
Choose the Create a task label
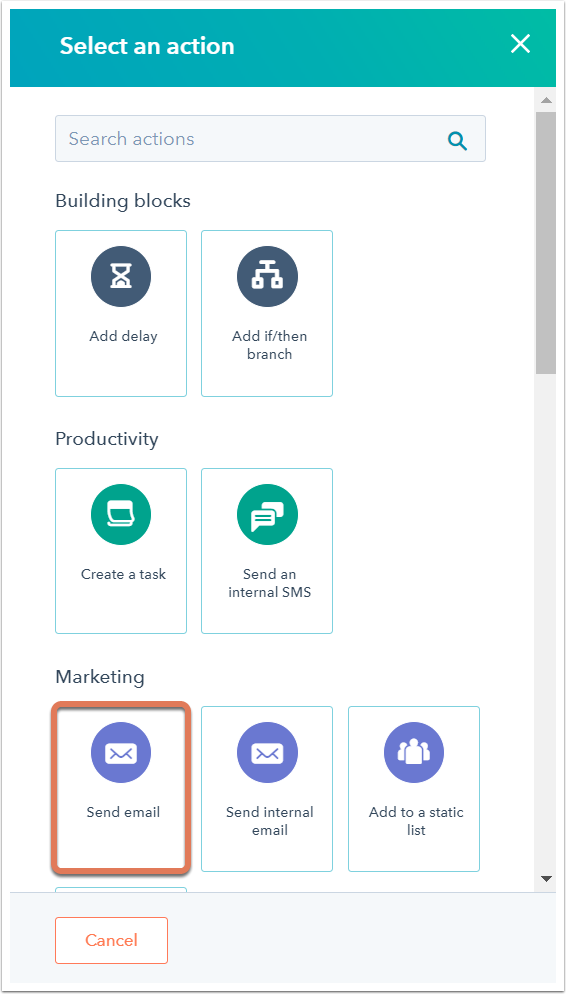click(x=123, y=574)
